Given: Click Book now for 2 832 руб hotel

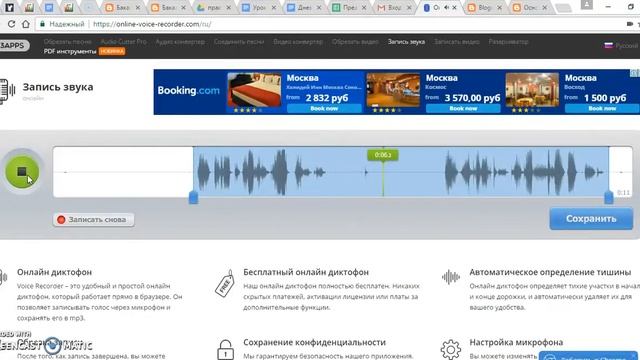Looking at the screenshot, I should [x=324, y=109].
